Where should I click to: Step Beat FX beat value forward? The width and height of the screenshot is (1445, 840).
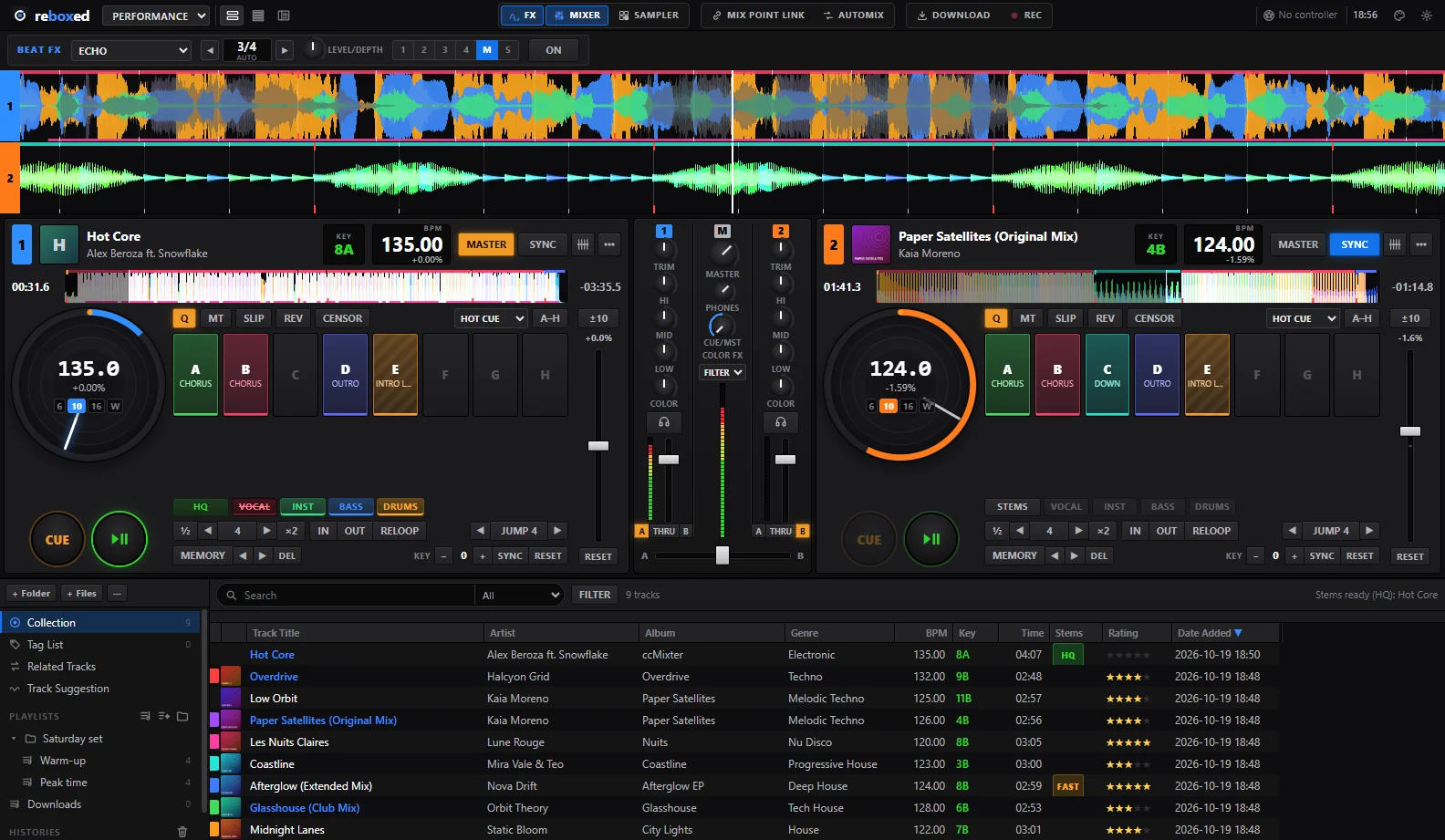click(285, 50)
